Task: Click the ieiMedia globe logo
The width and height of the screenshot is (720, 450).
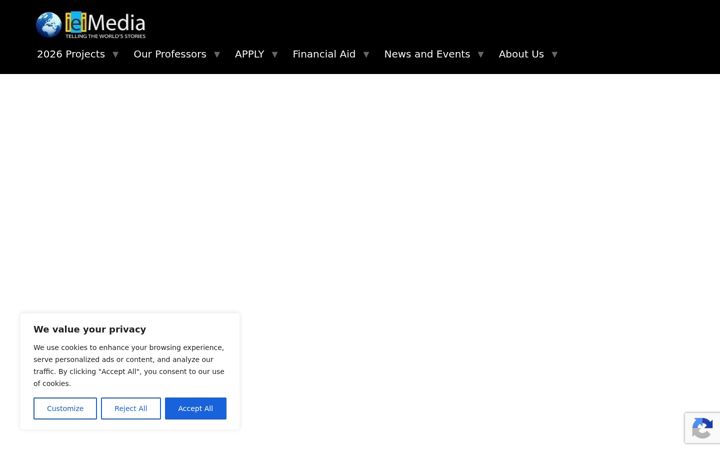Action: click(x=49, y=25)
